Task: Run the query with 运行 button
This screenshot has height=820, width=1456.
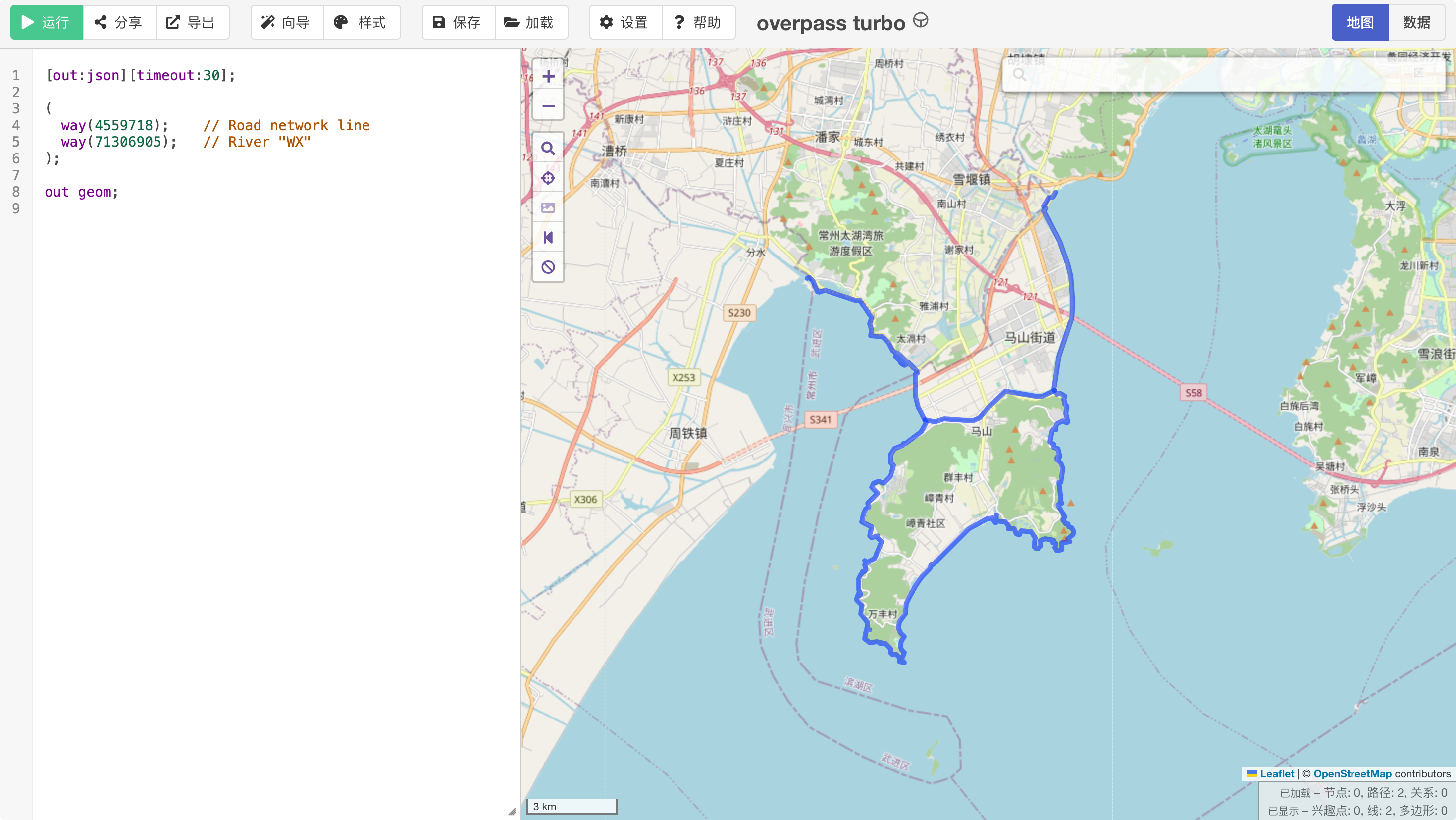Action: coord(47,23)
